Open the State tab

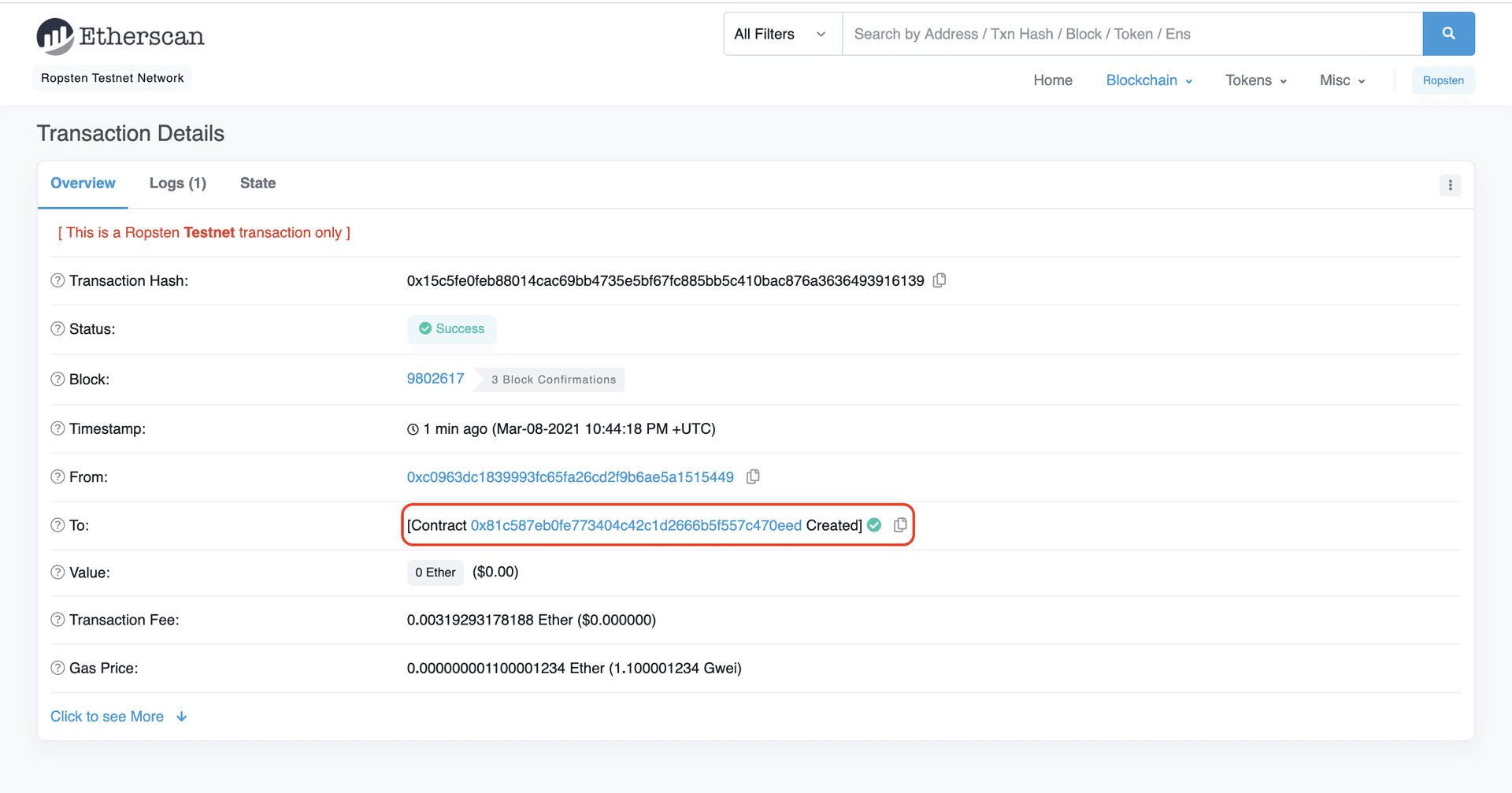[258, 183]
